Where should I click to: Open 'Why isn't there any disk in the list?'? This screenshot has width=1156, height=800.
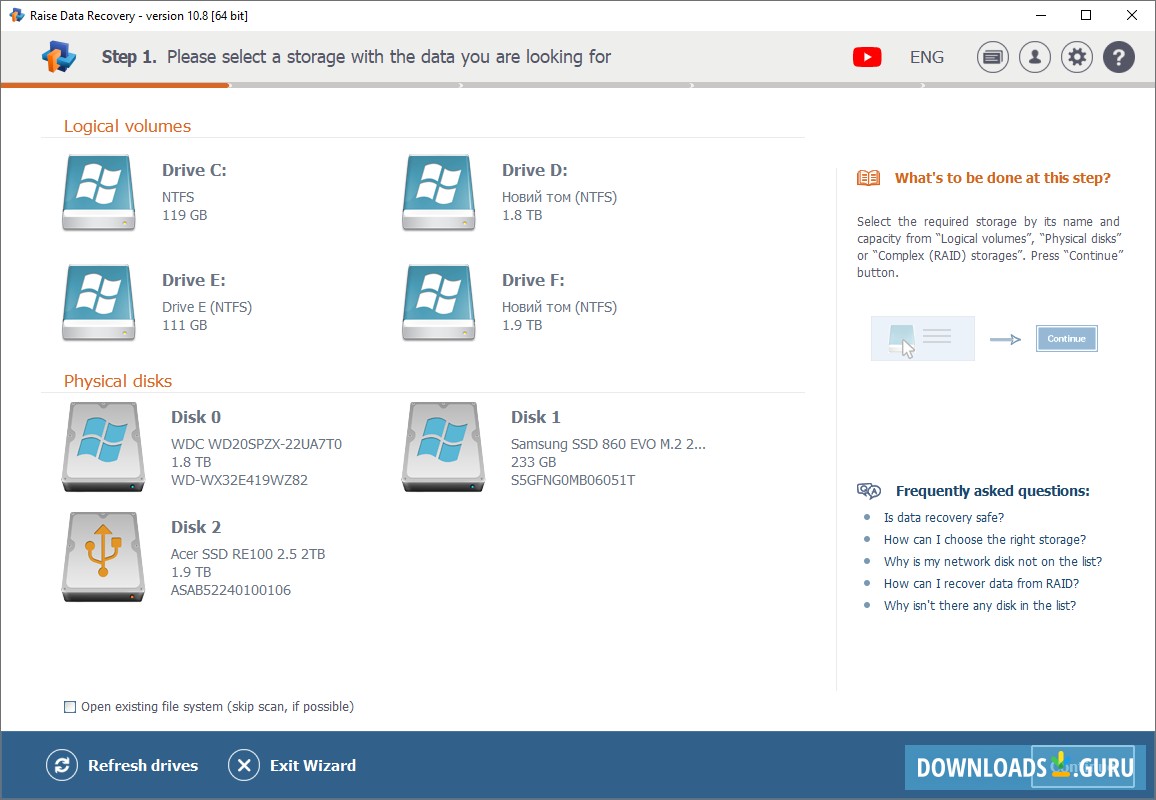(980, 605)
